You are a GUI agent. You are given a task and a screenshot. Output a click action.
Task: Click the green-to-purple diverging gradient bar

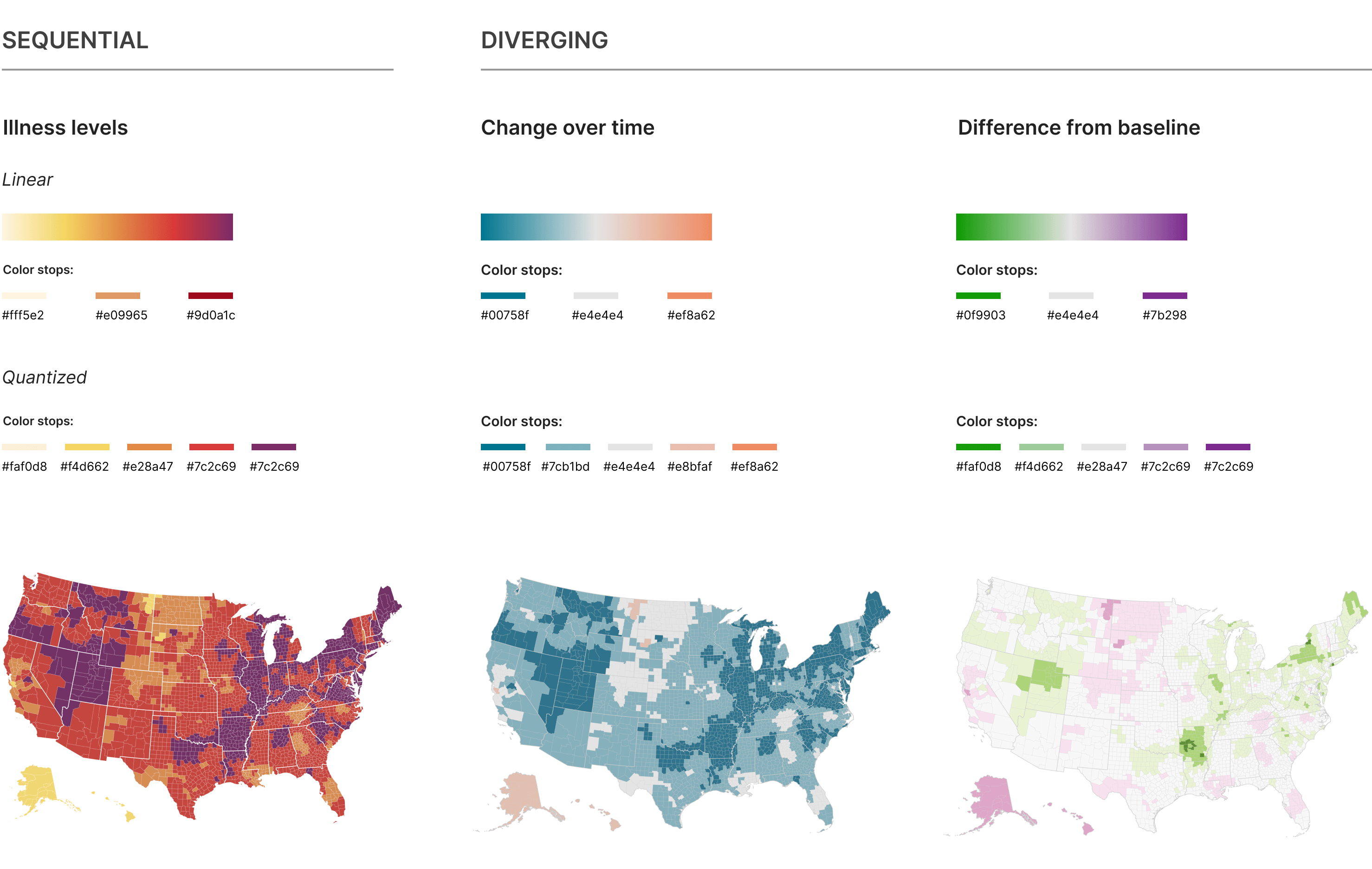(x=1071, y=227)
